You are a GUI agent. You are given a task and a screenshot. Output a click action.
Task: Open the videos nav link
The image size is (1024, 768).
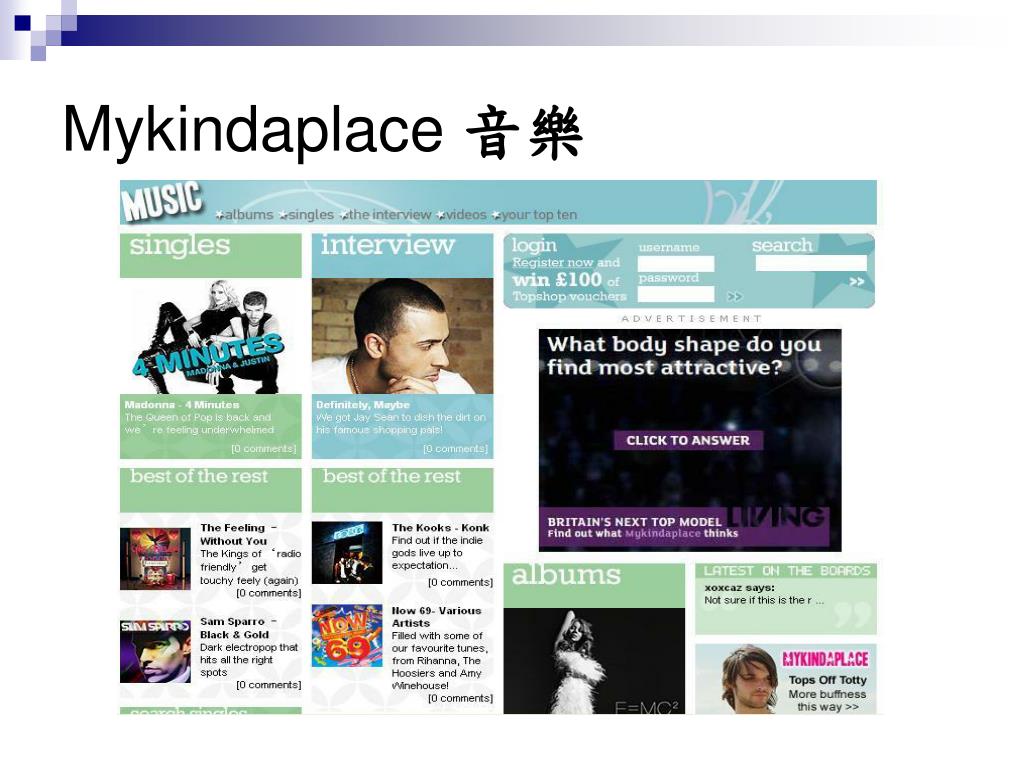pos(466,215)
